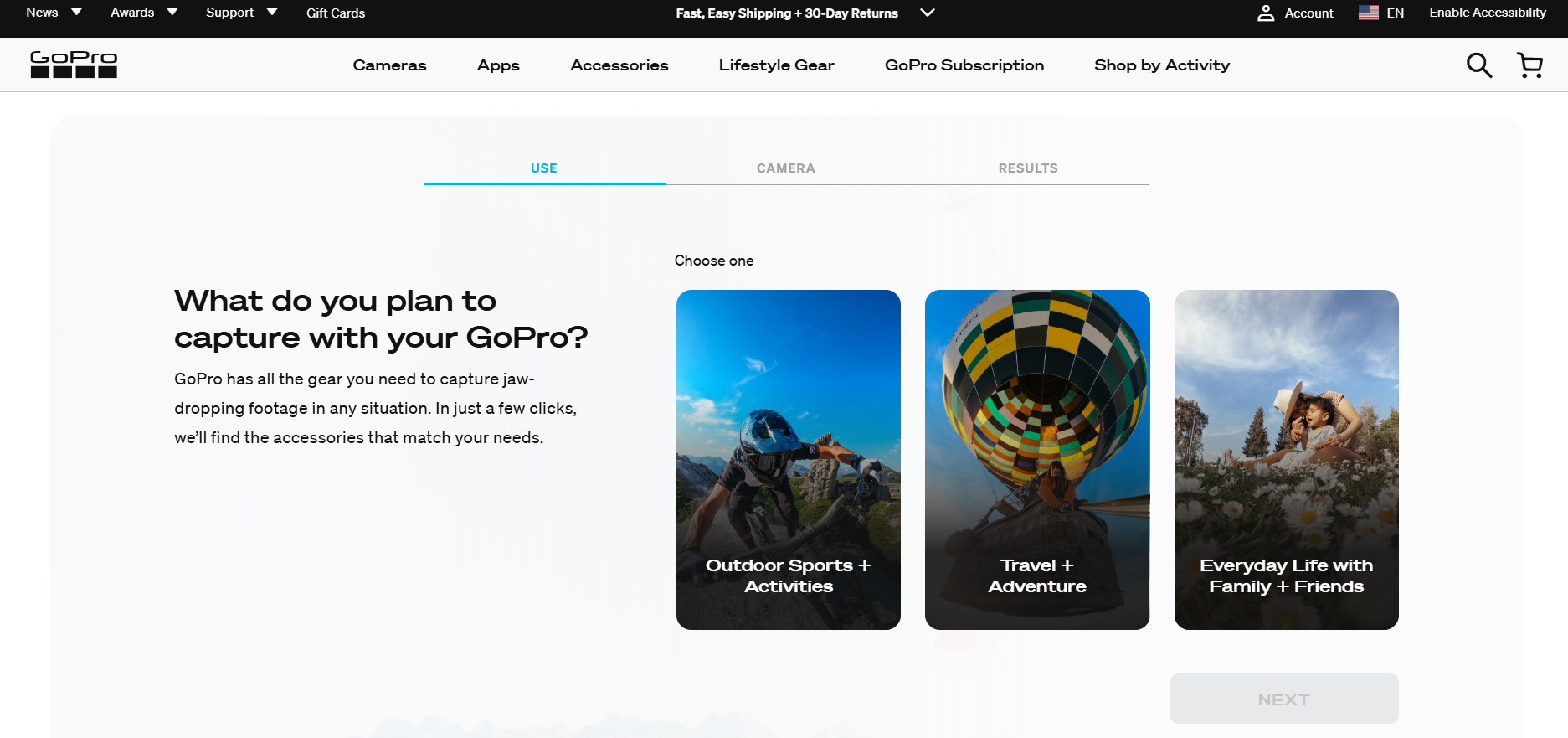Click the US flag language icon
This screenshot has height=738, width=1568.
point(1368,13)
